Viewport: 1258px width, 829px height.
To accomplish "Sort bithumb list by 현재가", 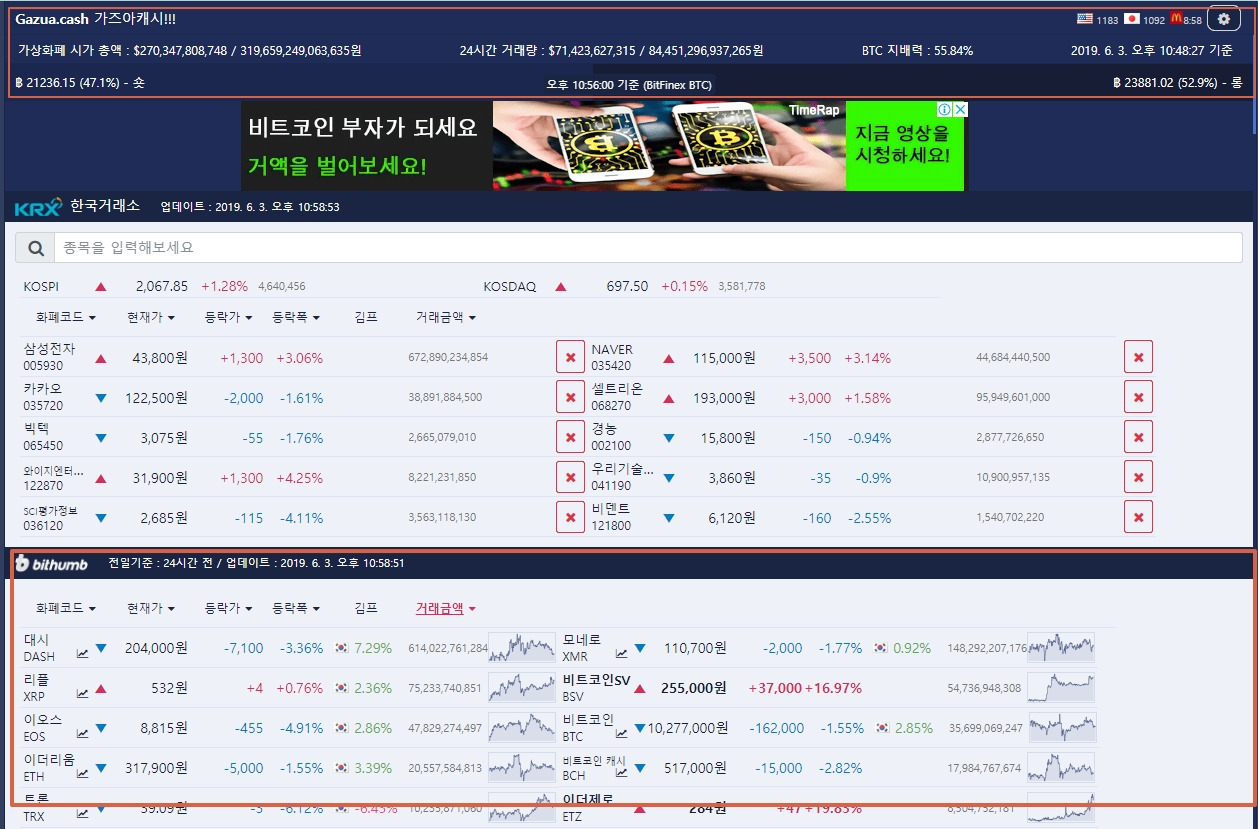I will pos(151,608).
